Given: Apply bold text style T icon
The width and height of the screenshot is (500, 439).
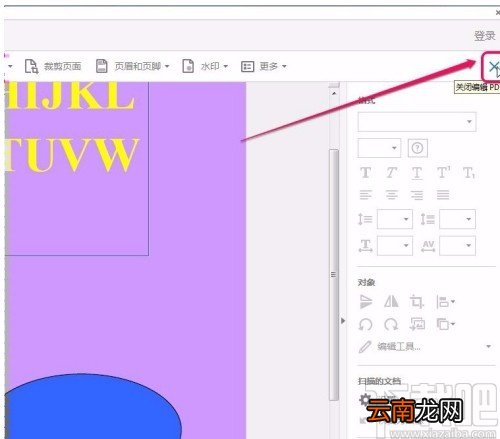Looking at the screenshot, I should click(x=365, y=173).
